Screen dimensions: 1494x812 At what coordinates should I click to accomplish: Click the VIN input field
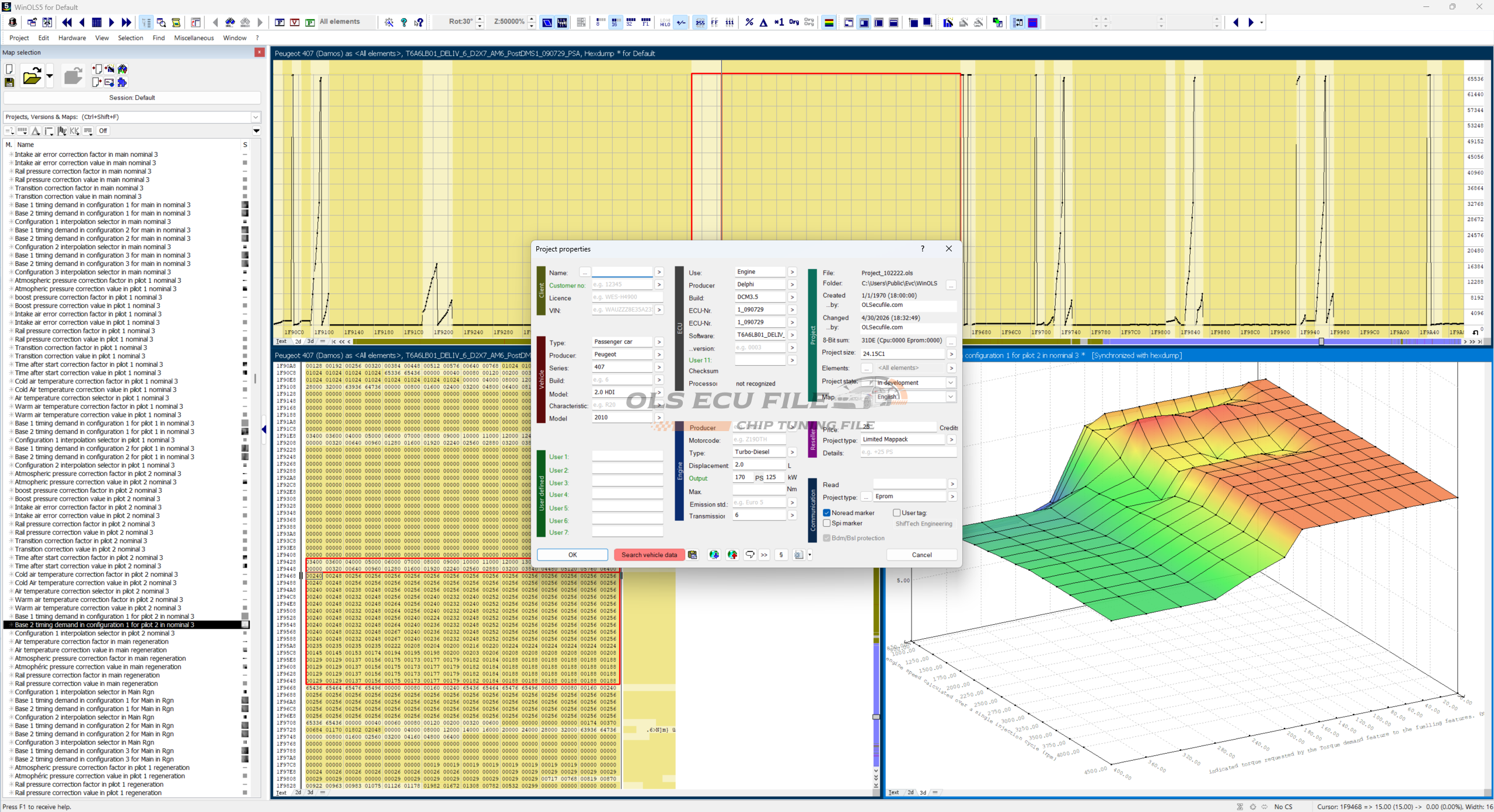point(622,310)
